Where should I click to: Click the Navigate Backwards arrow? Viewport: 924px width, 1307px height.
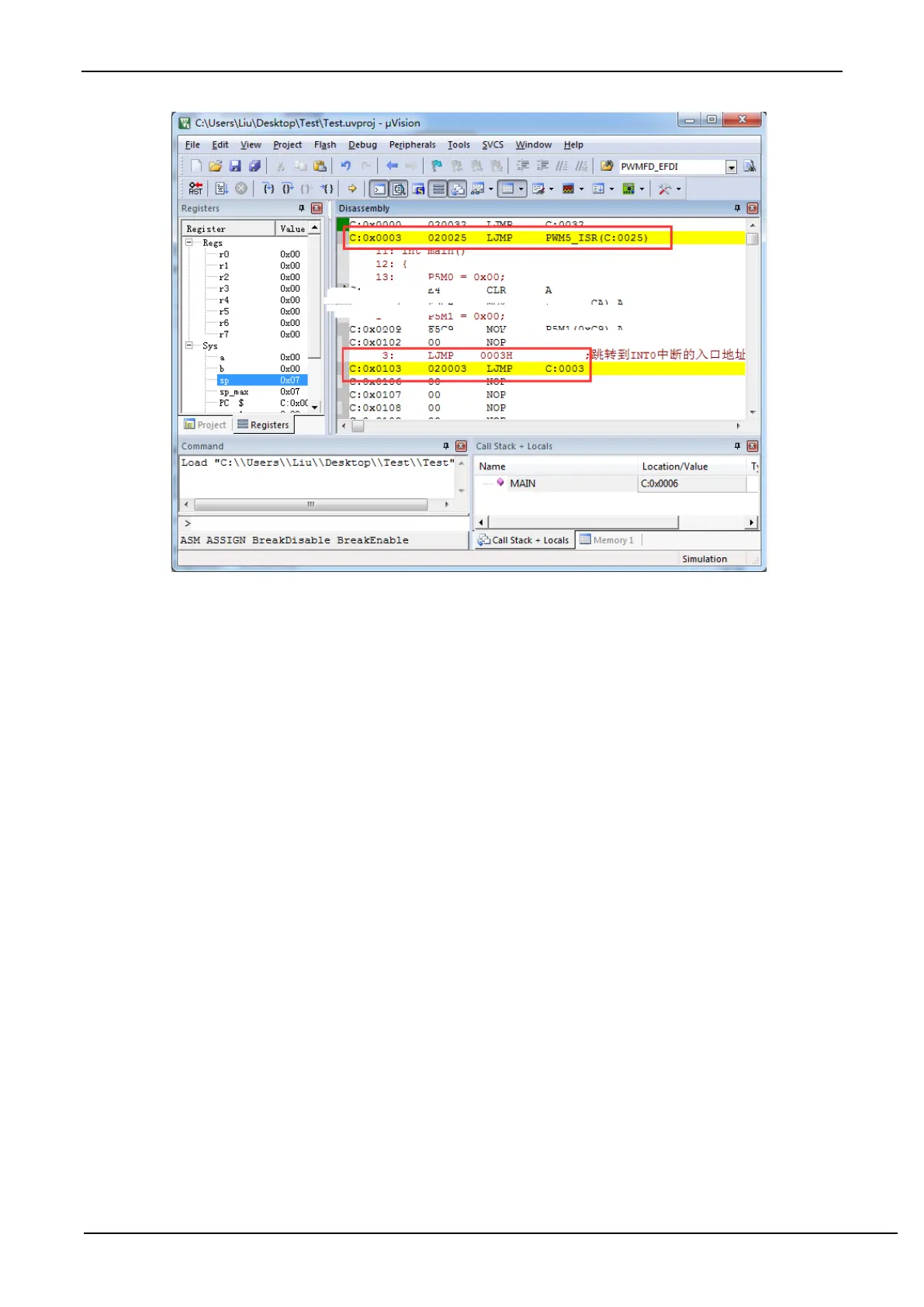coord(392,166)
